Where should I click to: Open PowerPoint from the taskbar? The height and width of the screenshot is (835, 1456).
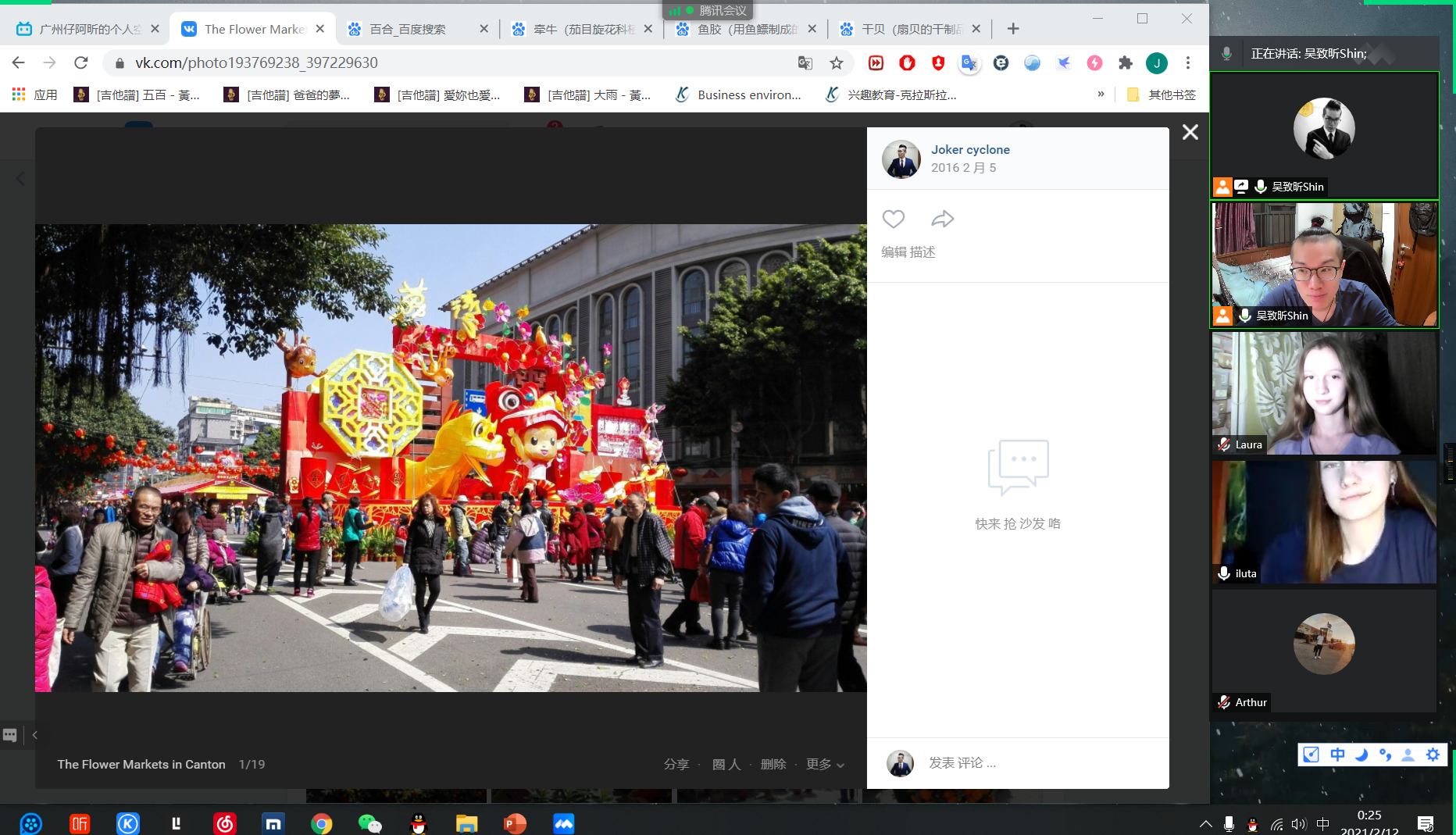point(515,823)
